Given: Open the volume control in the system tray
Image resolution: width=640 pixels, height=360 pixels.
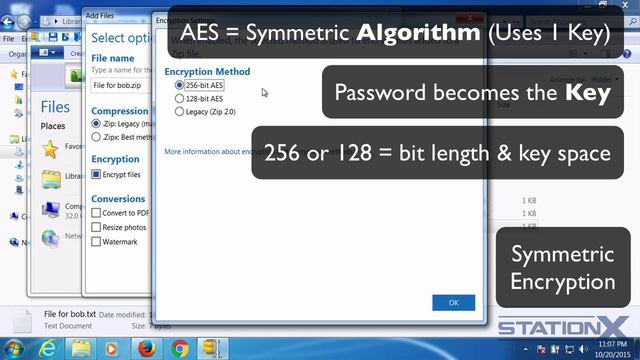Looking at the screenshot, I should coord(583,349).
